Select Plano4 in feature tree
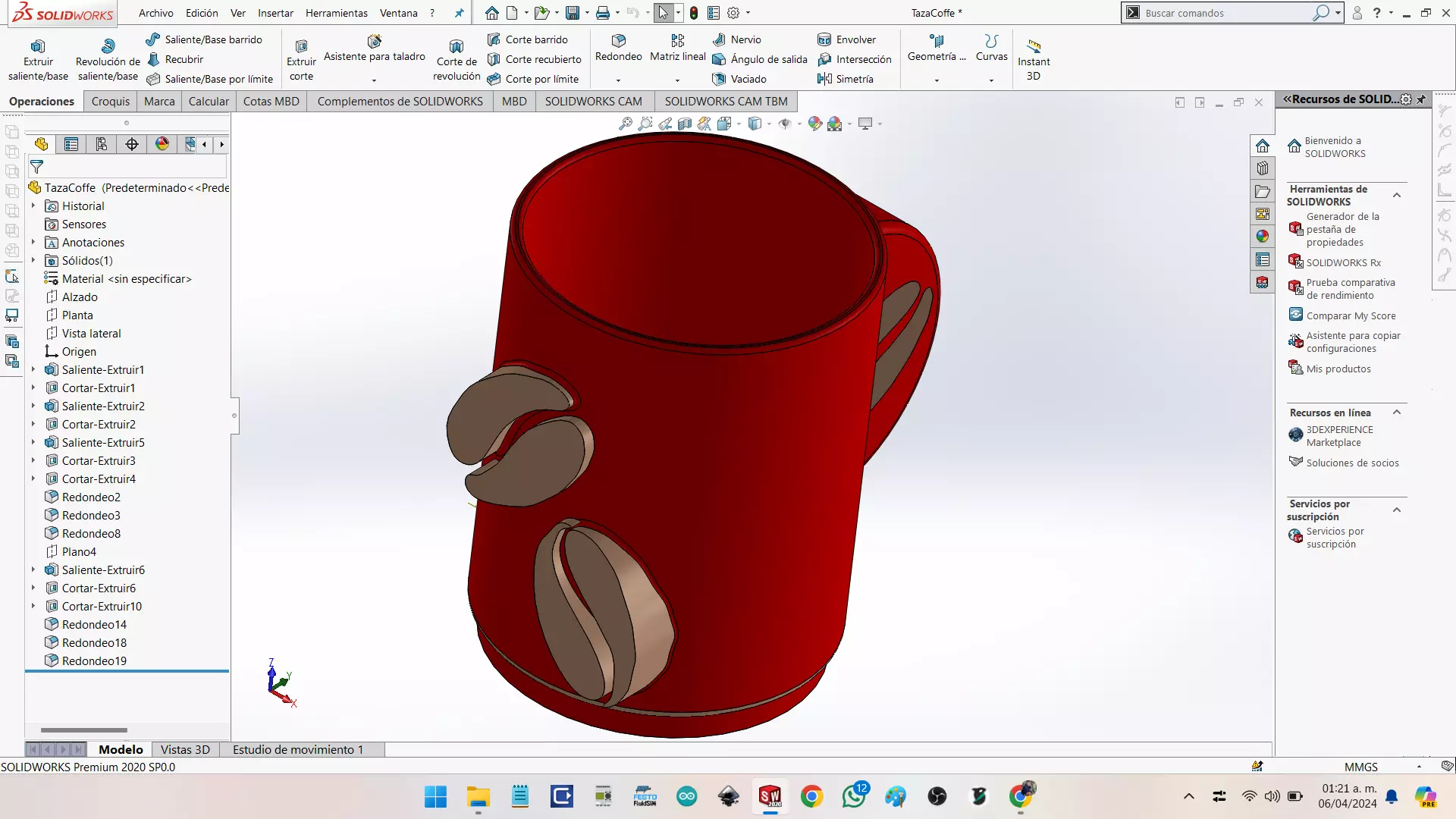Viewport: 1456px width, 819px height. [x=79, y=551]
